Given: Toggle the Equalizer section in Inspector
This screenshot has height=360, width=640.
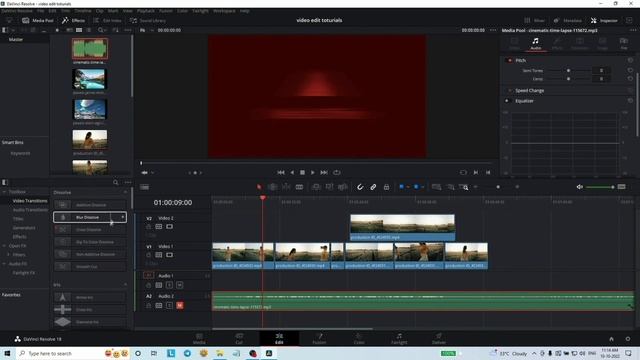Looking at the screenshot, I should click(507, 101).
